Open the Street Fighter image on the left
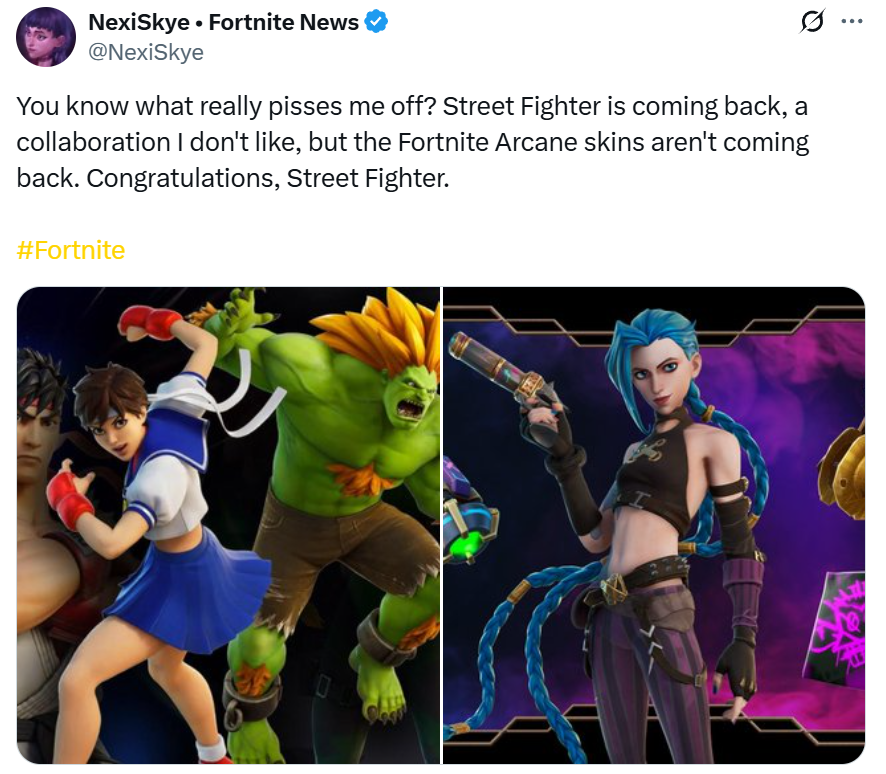 228,525
